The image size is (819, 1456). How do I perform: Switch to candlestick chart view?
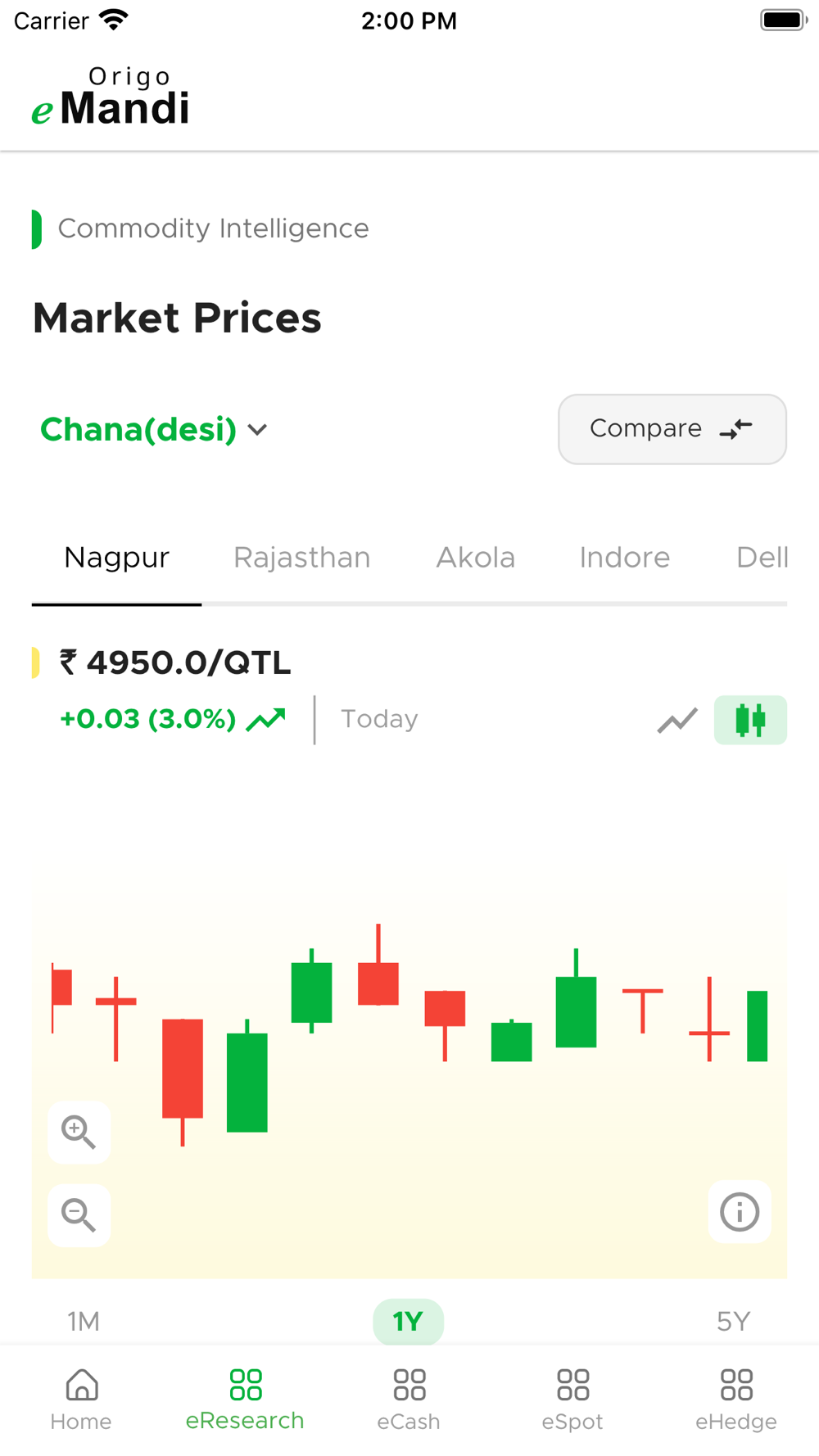(750, 720)
